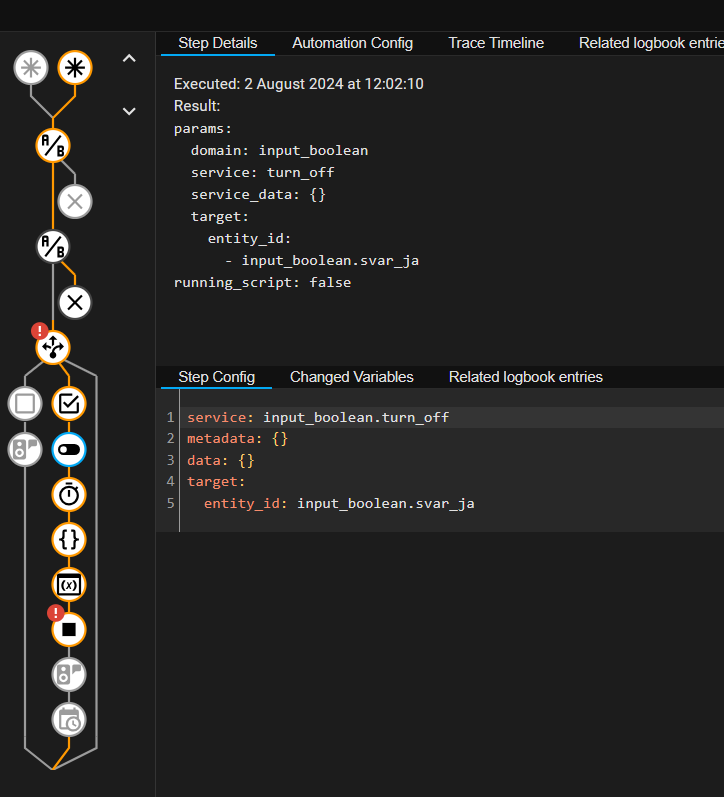Open the (x) variables step node
Viewport: 724px width, 797px height.
[69, 584]
